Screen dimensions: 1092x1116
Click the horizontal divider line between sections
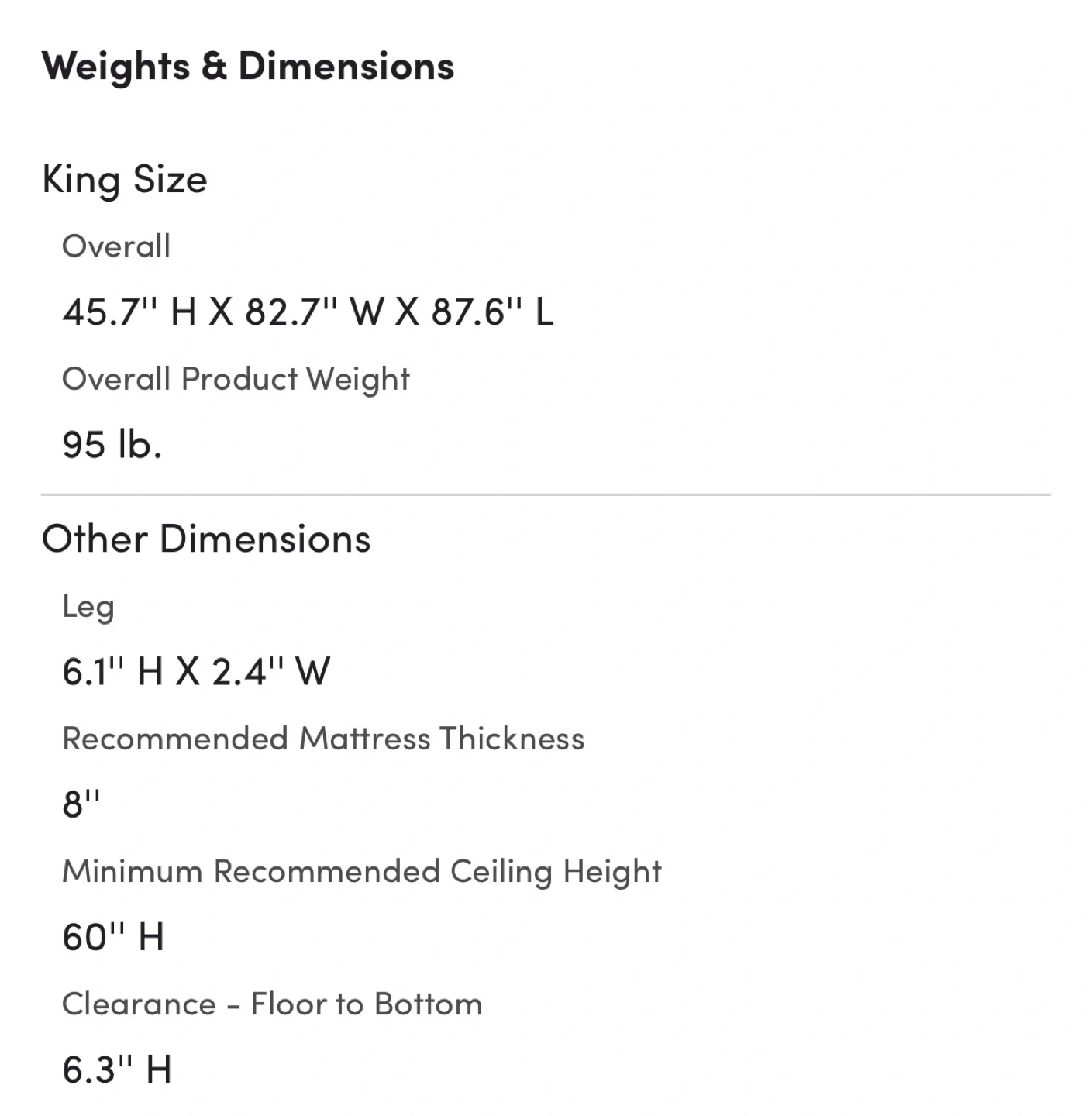pyautogui.click(x=546, y=494)
